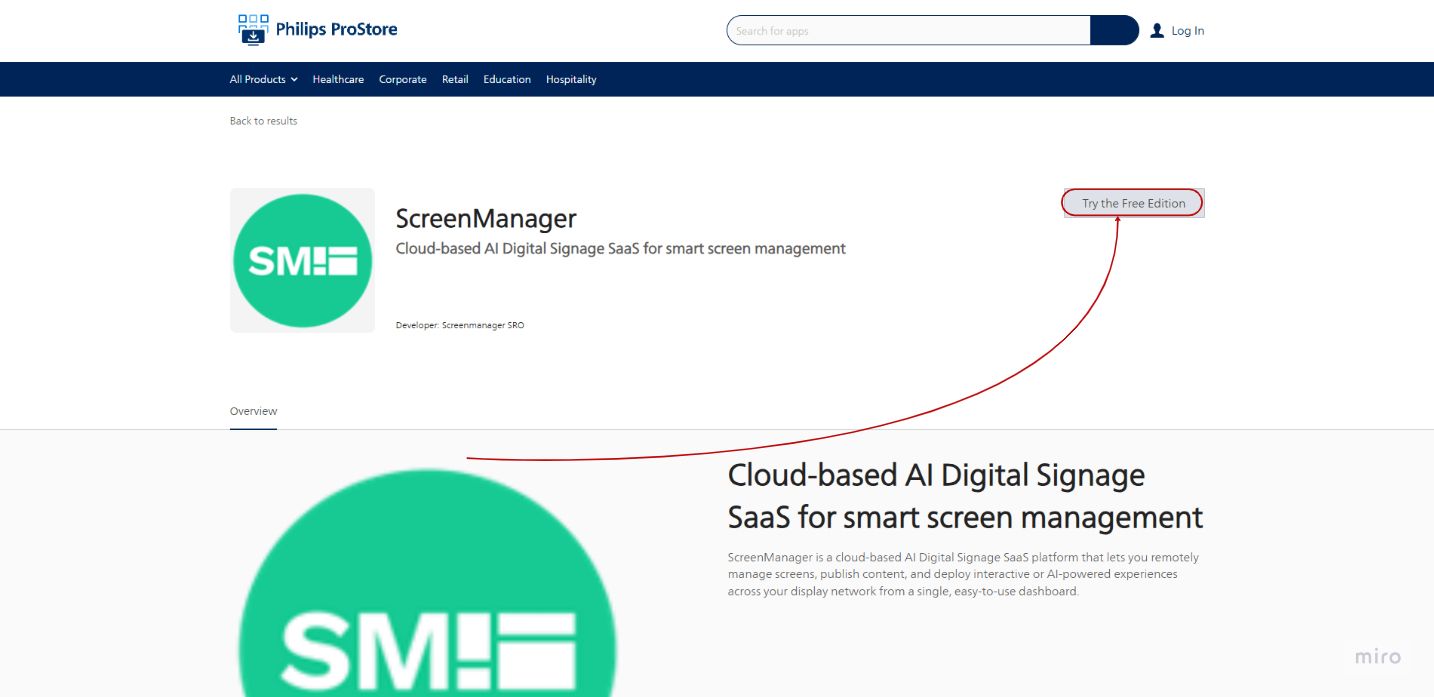Click the large ScreenManager overview image
The height and width of the screenshot is (697, 1434).
click(428, 583)
